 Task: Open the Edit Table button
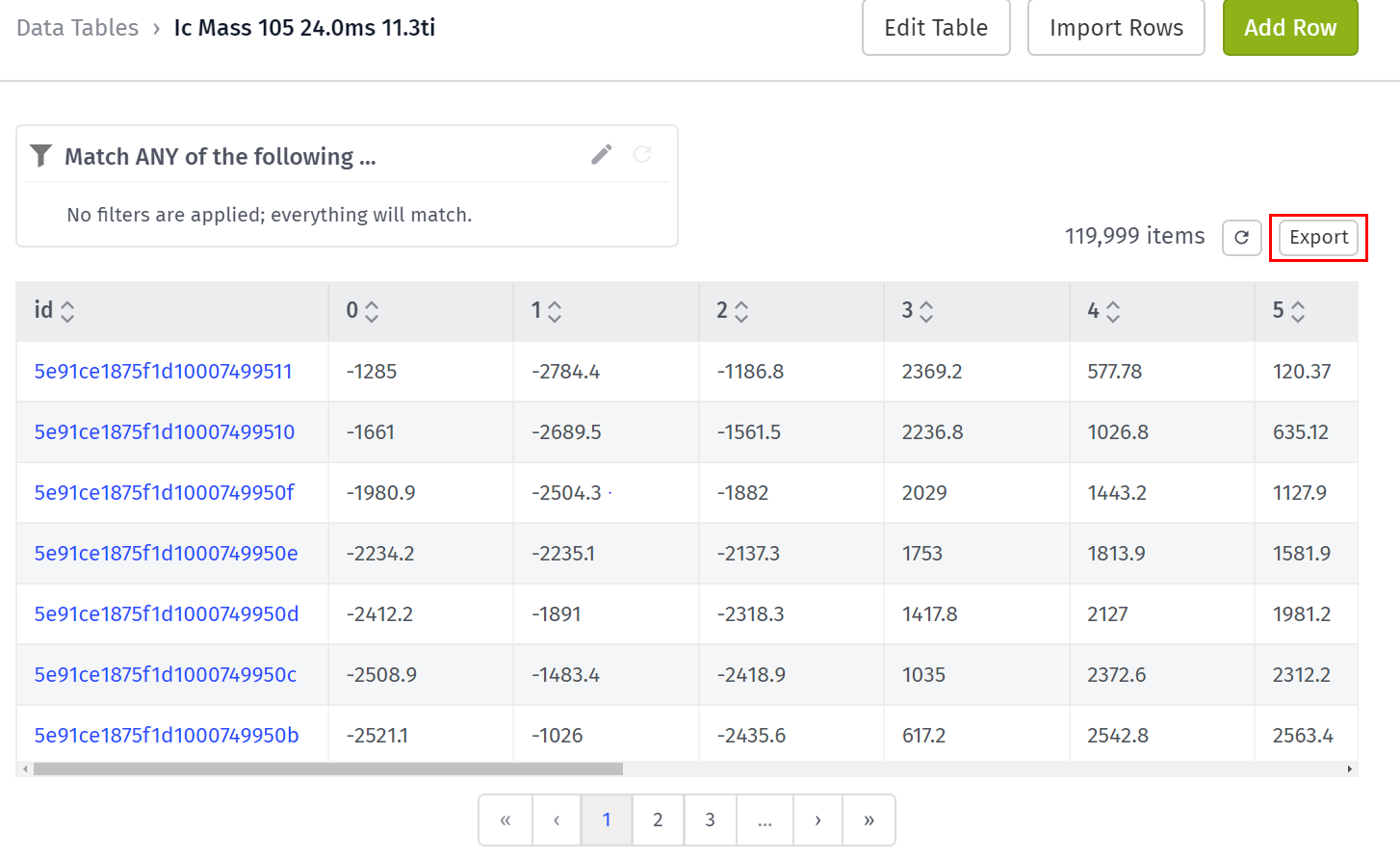[x=936, y=28]
